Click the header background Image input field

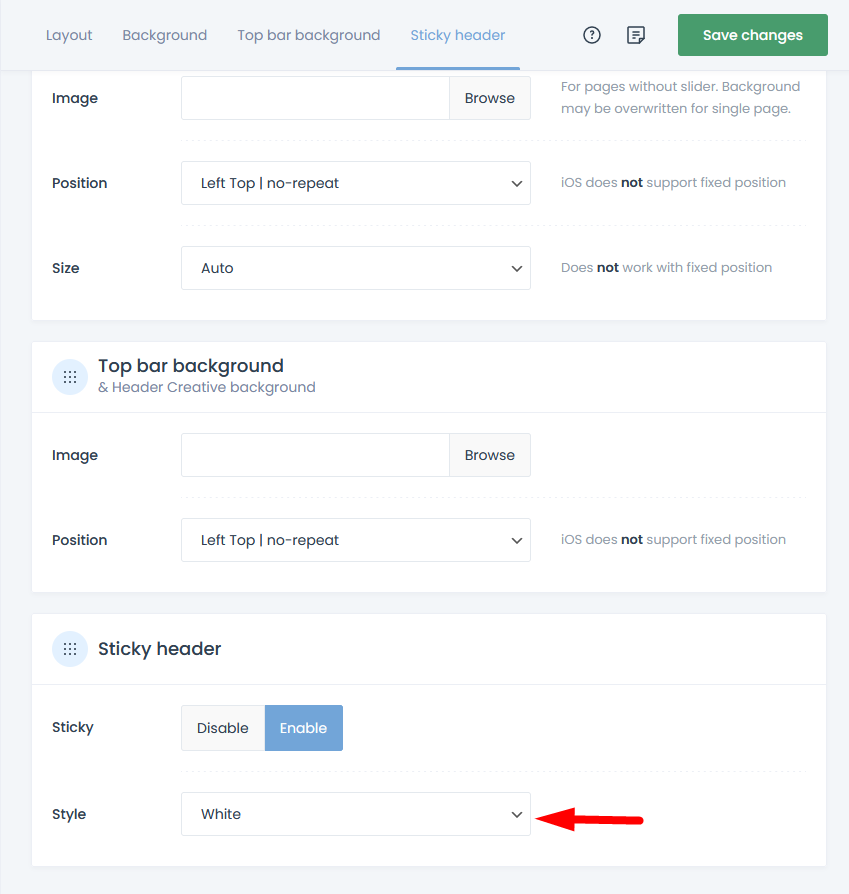pos(315,98)
